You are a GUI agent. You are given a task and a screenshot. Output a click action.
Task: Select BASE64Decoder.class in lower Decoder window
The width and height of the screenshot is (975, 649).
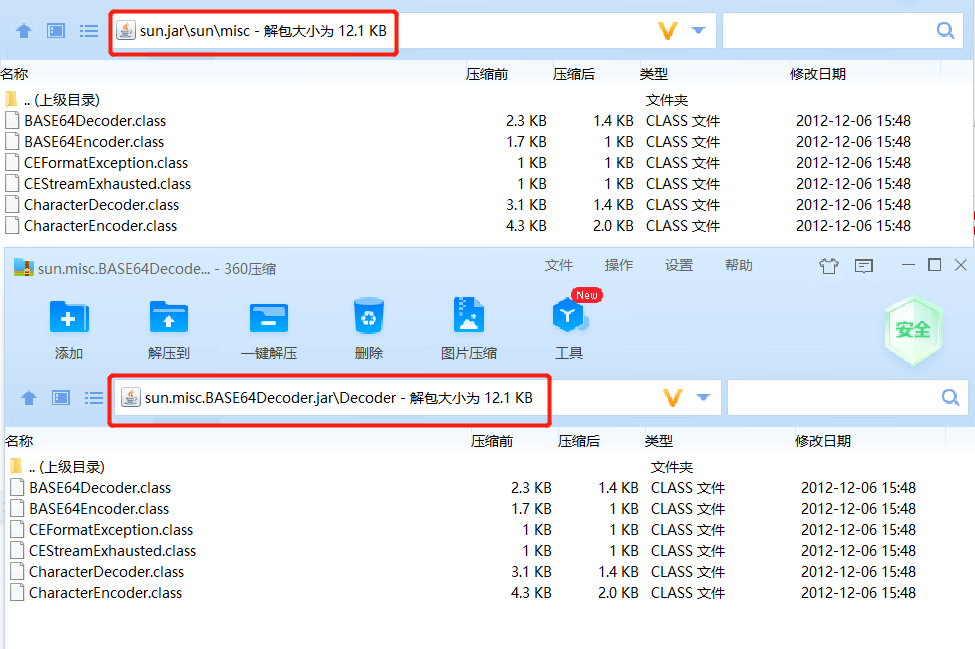pos(99,488)
